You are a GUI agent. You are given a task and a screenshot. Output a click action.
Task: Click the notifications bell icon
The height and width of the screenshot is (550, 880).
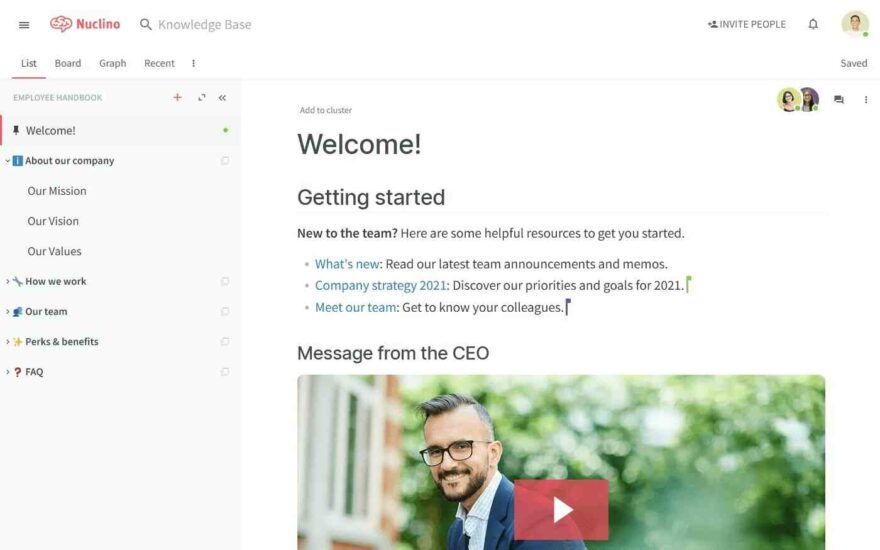click(813, 24)
